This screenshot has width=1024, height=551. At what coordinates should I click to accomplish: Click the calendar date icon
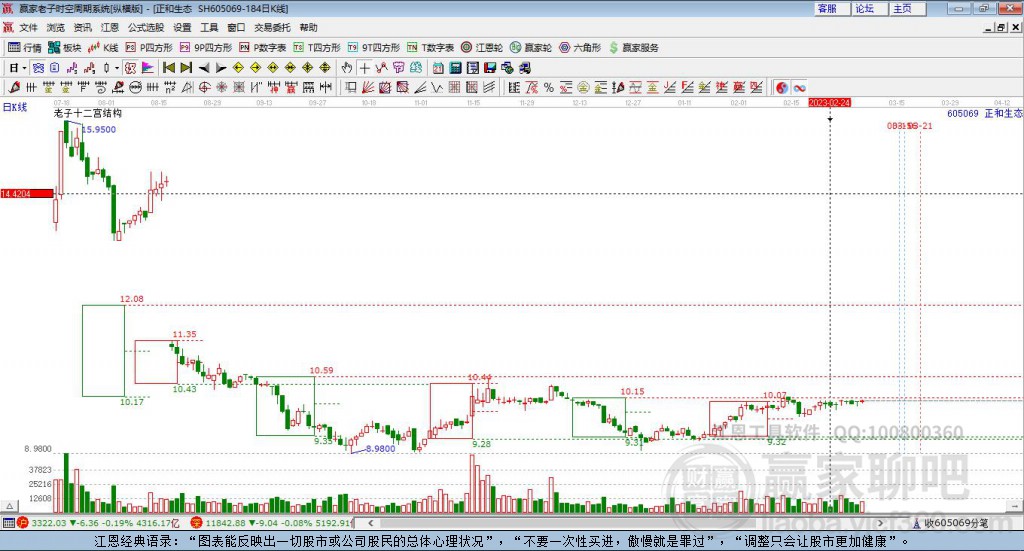[438, 68]
